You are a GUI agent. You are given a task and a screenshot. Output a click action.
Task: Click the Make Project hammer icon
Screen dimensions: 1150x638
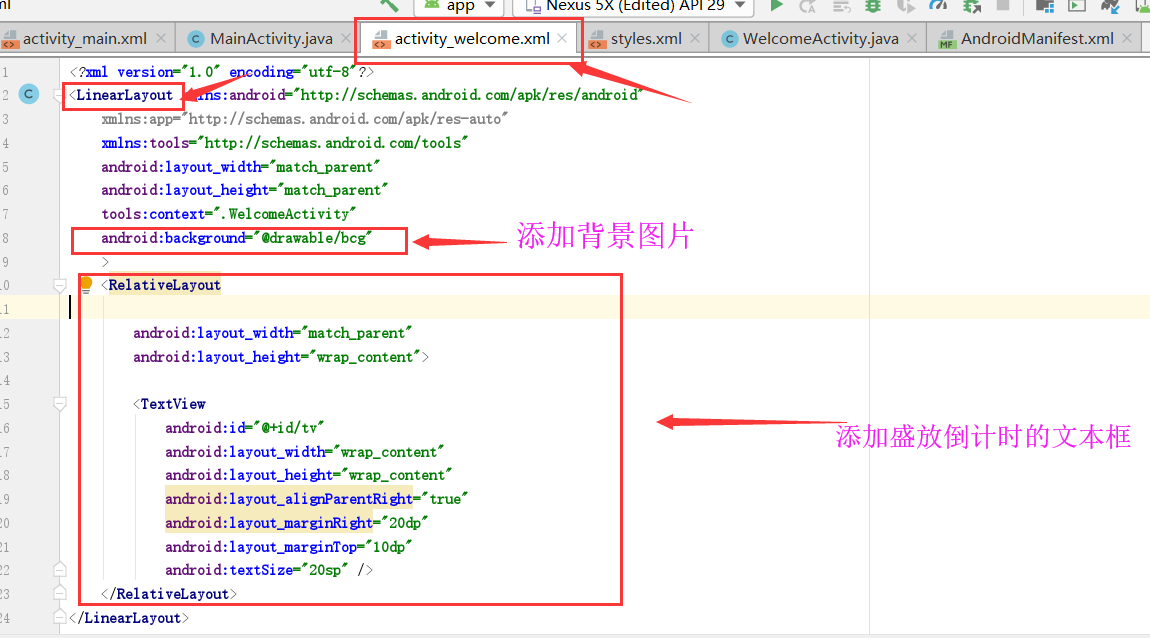389,5
